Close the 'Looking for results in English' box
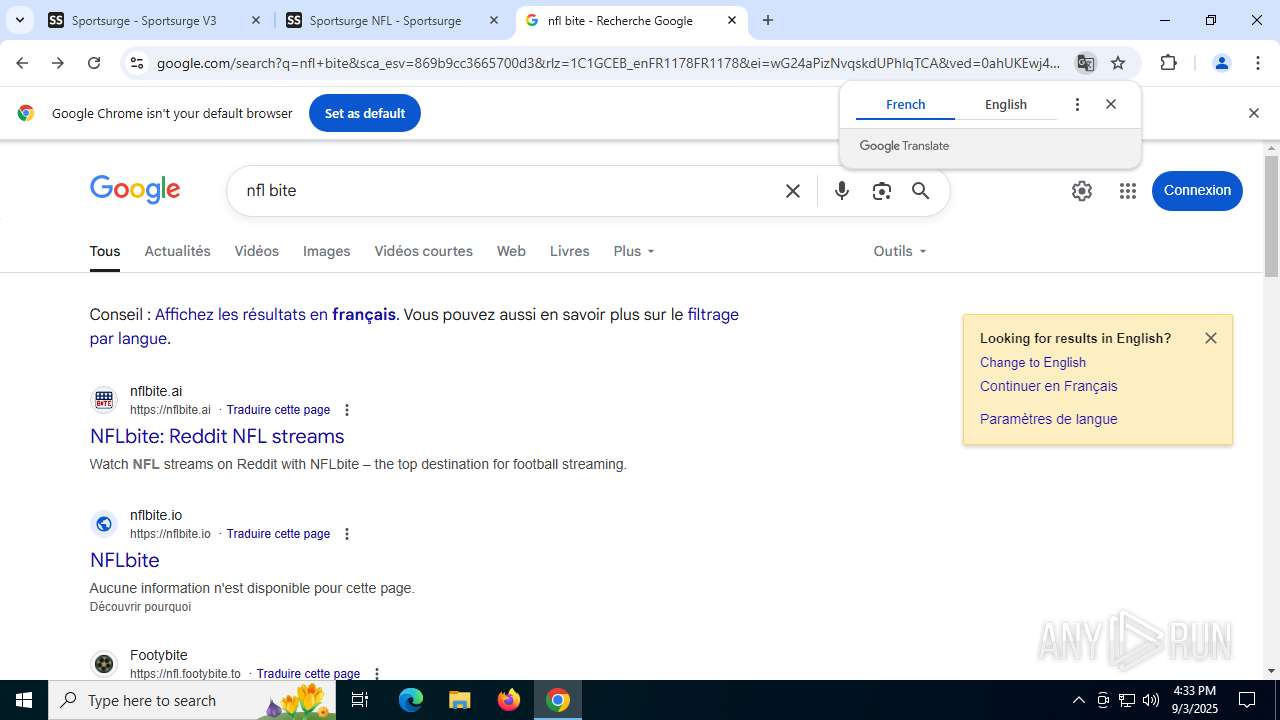Viewport: 1280px width, 720px height. click(x=1211, y=338)
